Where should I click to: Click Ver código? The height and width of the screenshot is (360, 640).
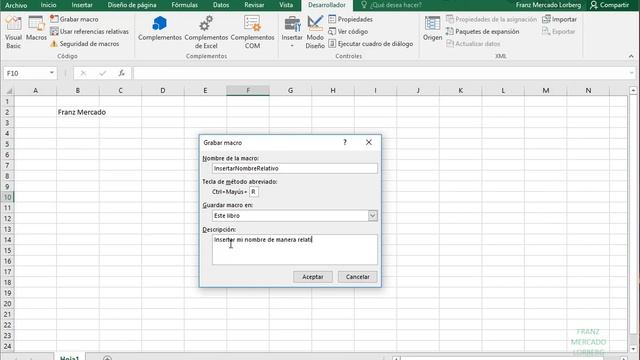(x=348, y=31)
